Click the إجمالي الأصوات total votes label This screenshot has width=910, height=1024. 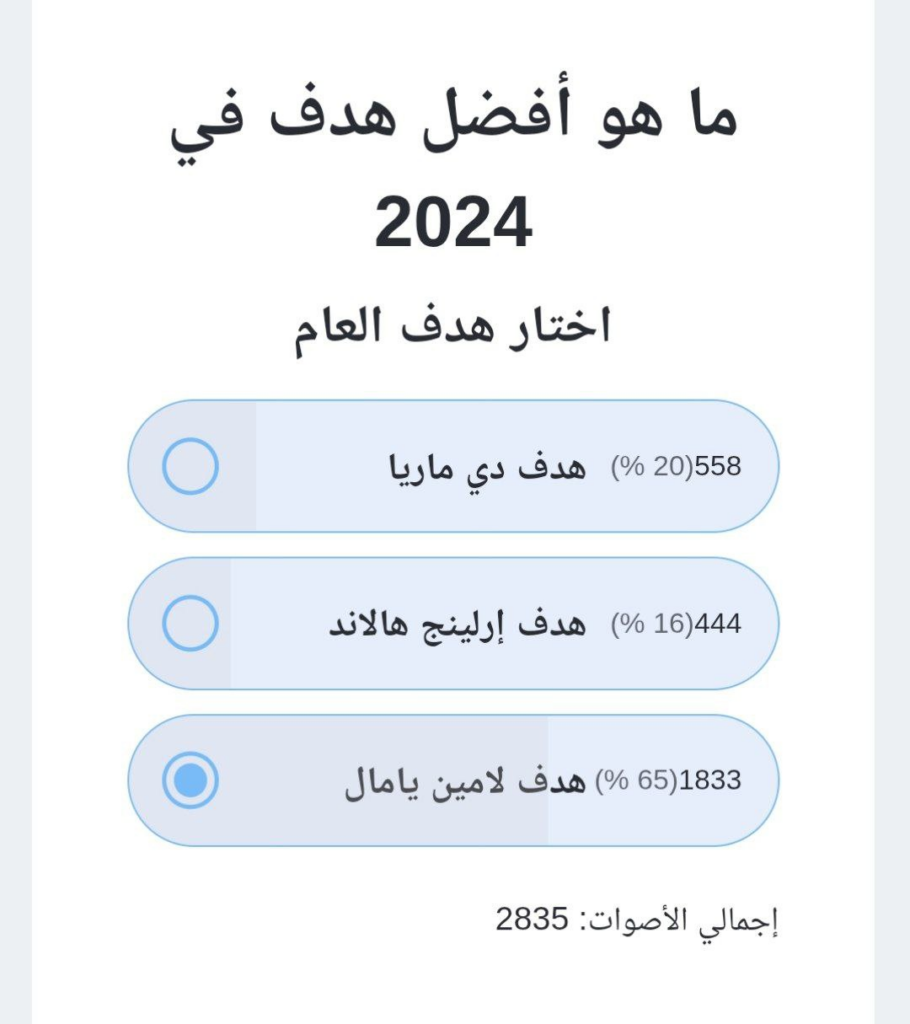[x=680, y=920]
